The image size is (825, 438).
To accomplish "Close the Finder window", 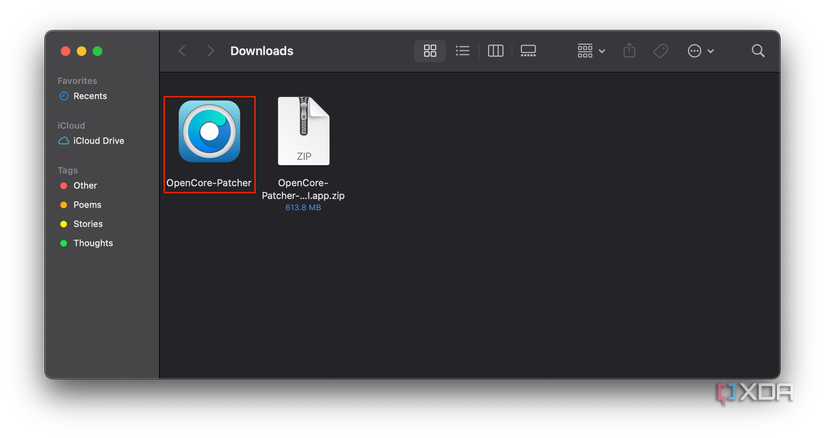I will [66, 51].
